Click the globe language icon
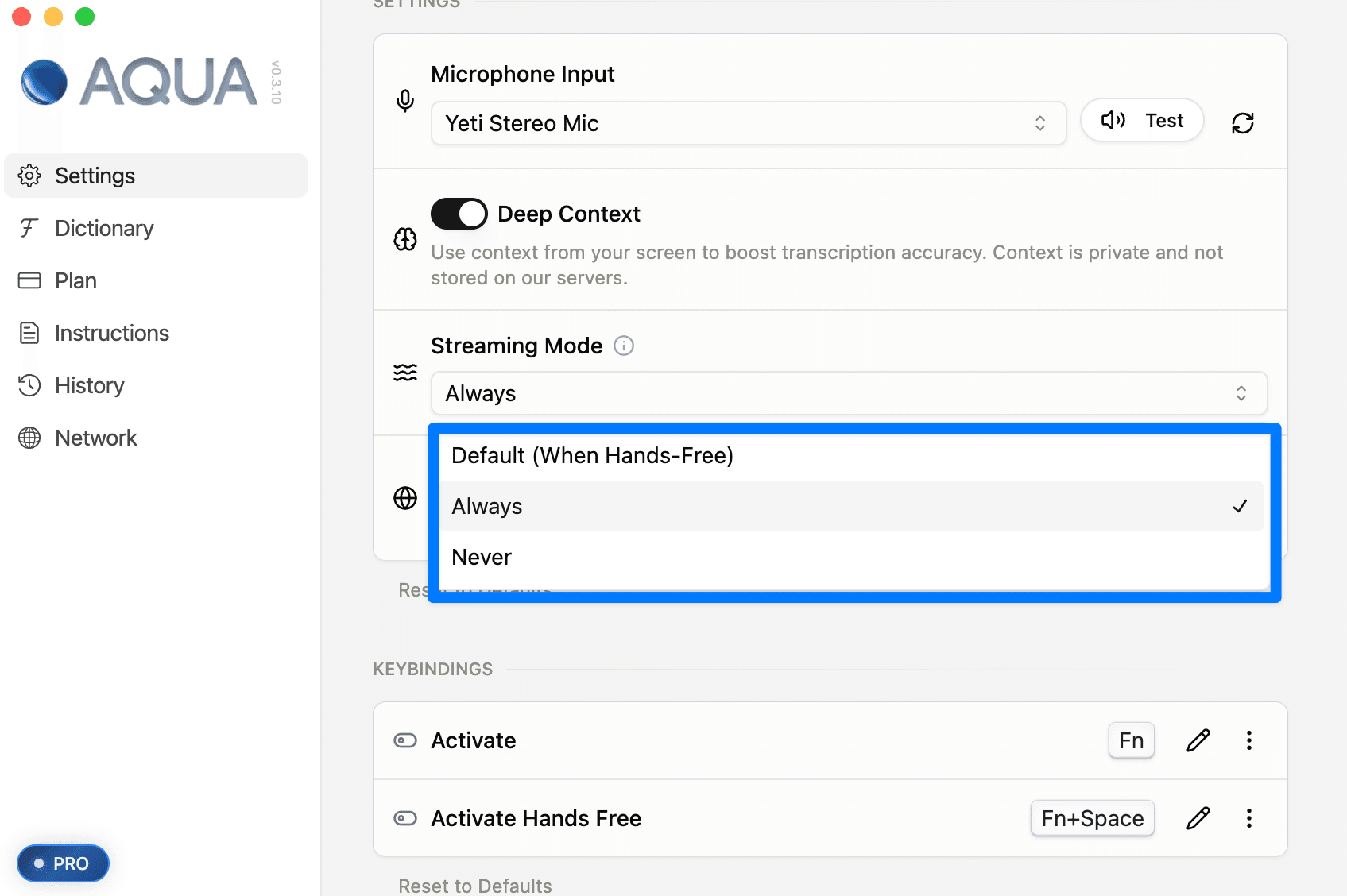1347x896 pixels. pyautogui.click(x=405, y=498)
